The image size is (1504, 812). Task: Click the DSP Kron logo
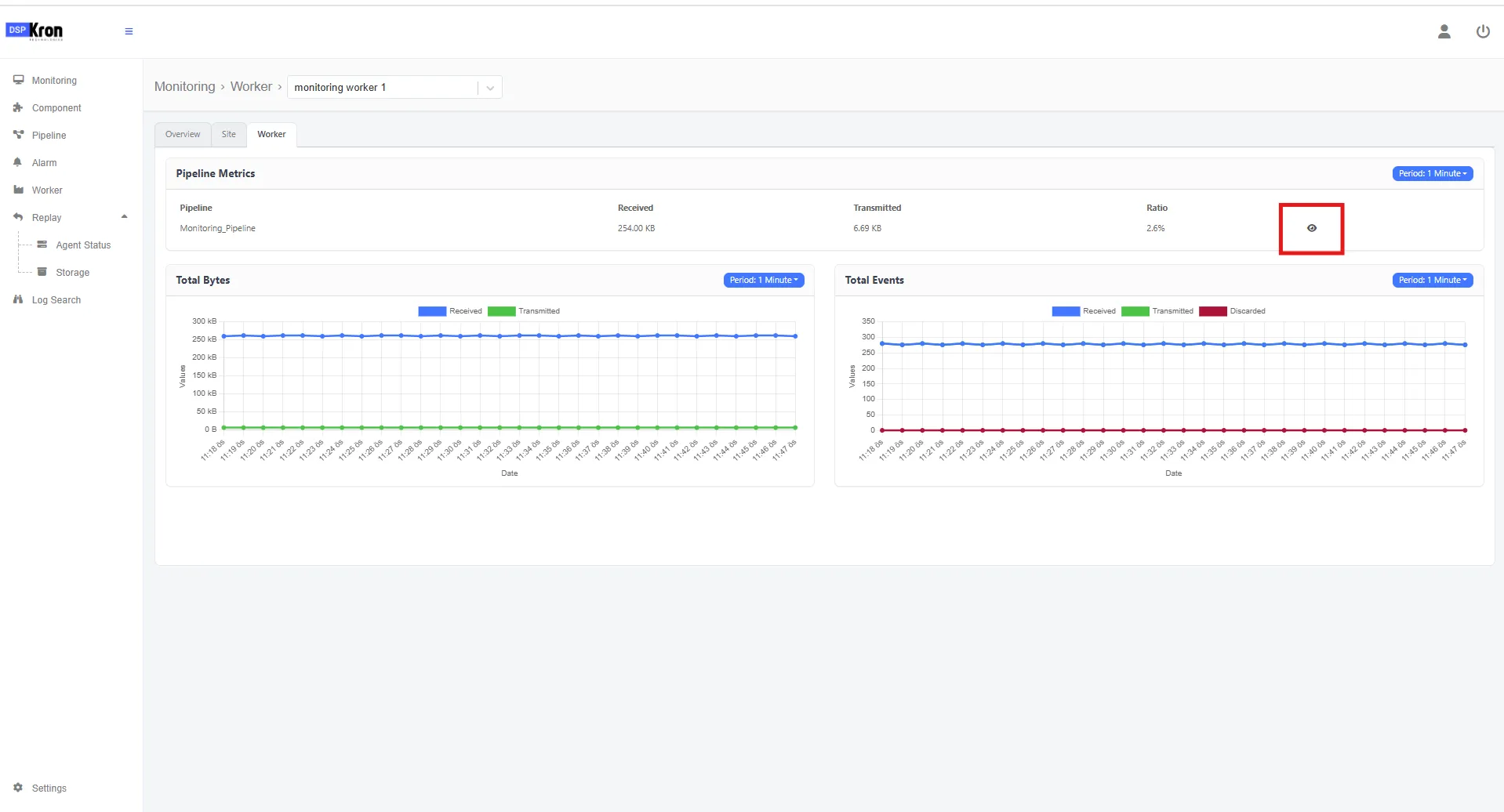click(x=35, y=31)
